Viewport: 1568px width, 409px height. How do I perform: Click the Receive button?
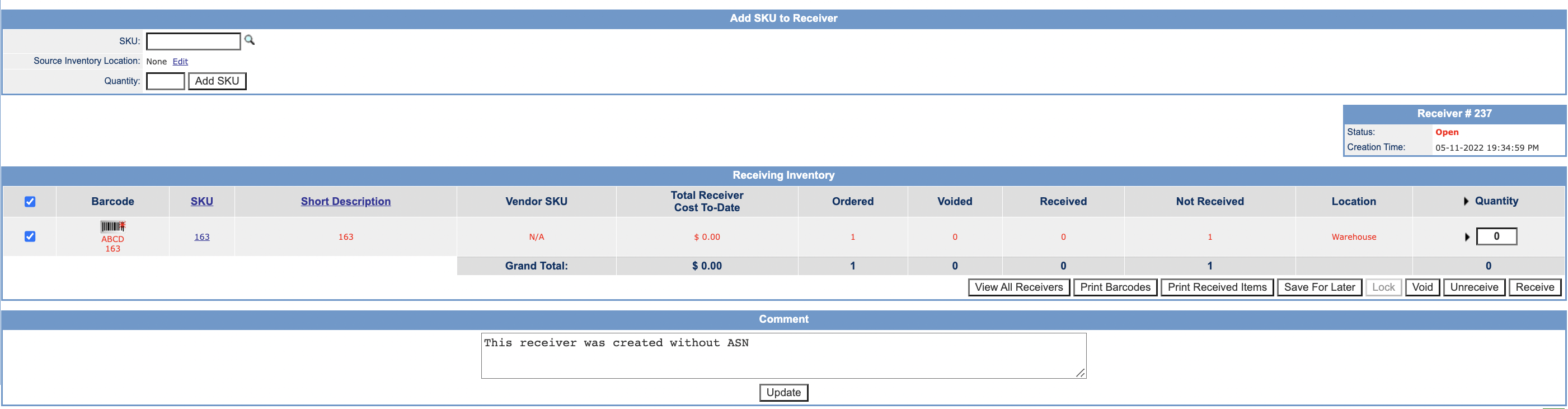pos(1535,287)
